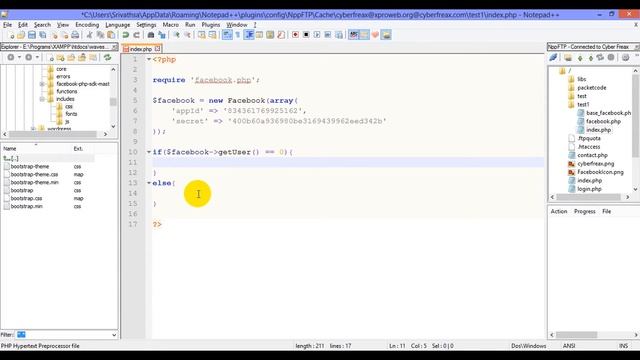The height and width of the screenshot is (360, 640).
Task: Select cyberfreax.png in NppFTP tree
Action: (596, 164)
